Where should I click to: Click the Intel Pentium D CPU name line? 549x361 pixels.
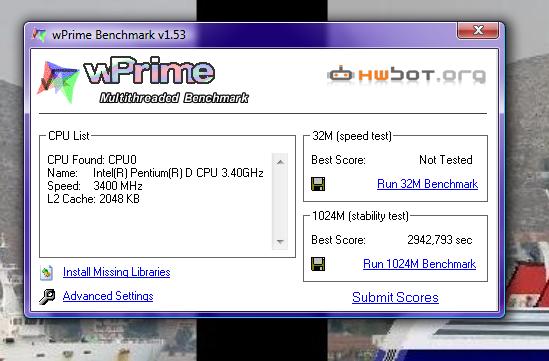pyautogui.click(x=155, y=173)
